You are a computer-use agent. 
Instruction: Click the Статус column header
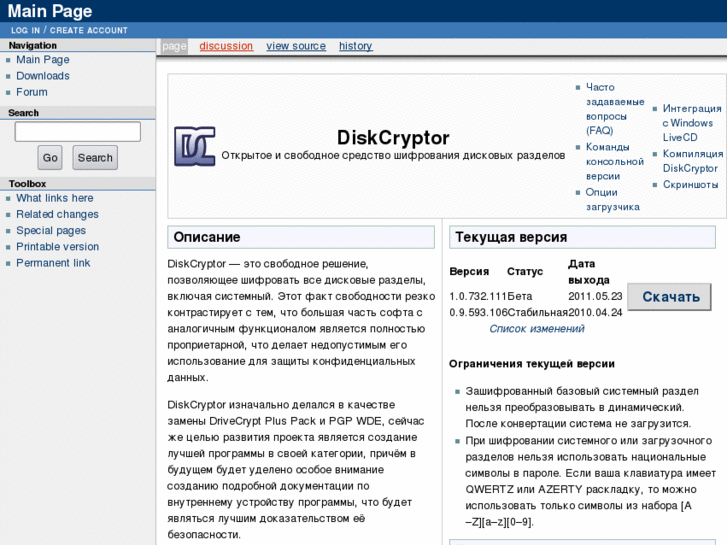(x=525, y=272)
